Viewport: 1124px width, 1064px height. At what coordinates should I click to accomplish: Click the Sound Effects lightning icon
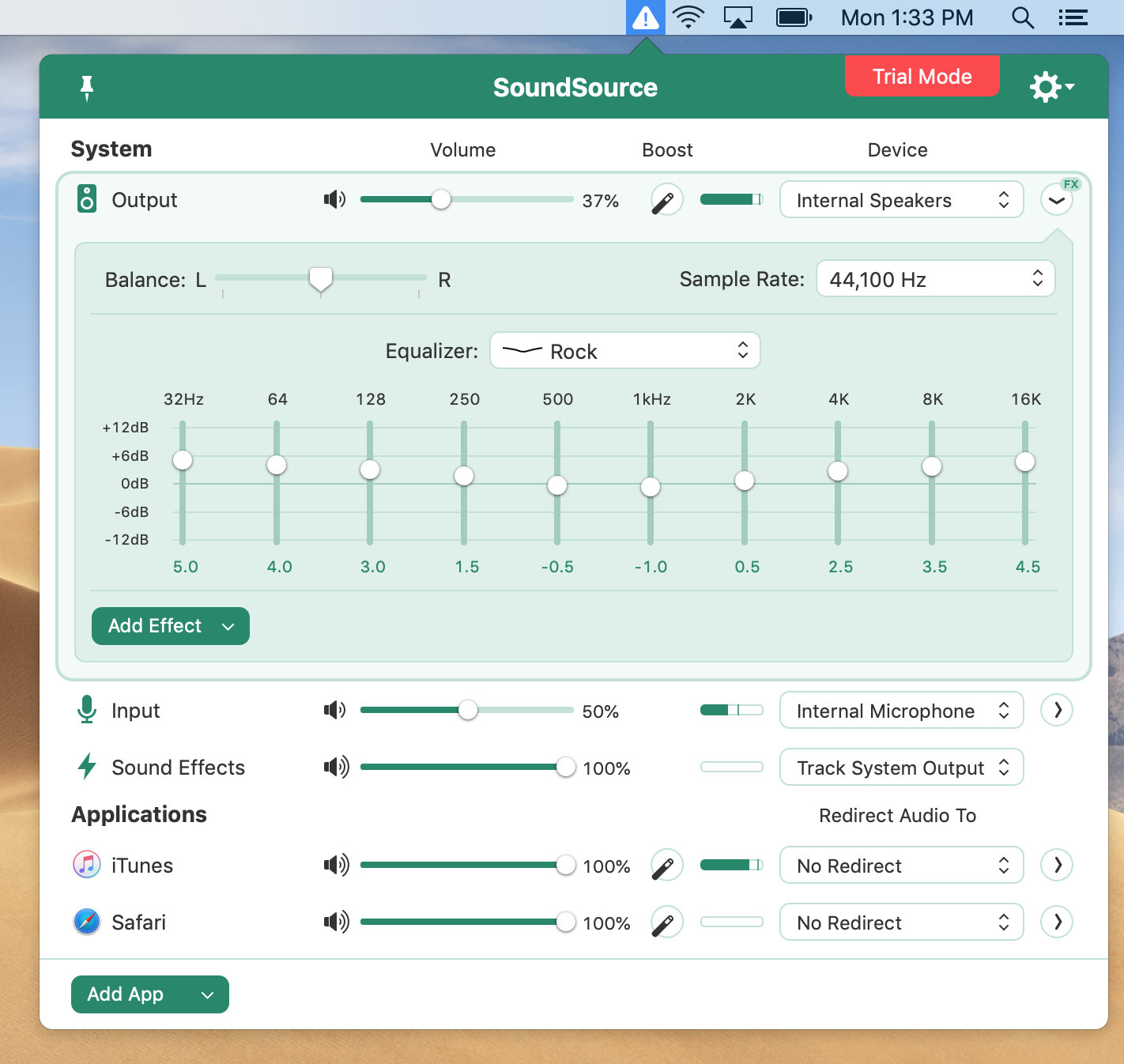(x=87, y=767)
